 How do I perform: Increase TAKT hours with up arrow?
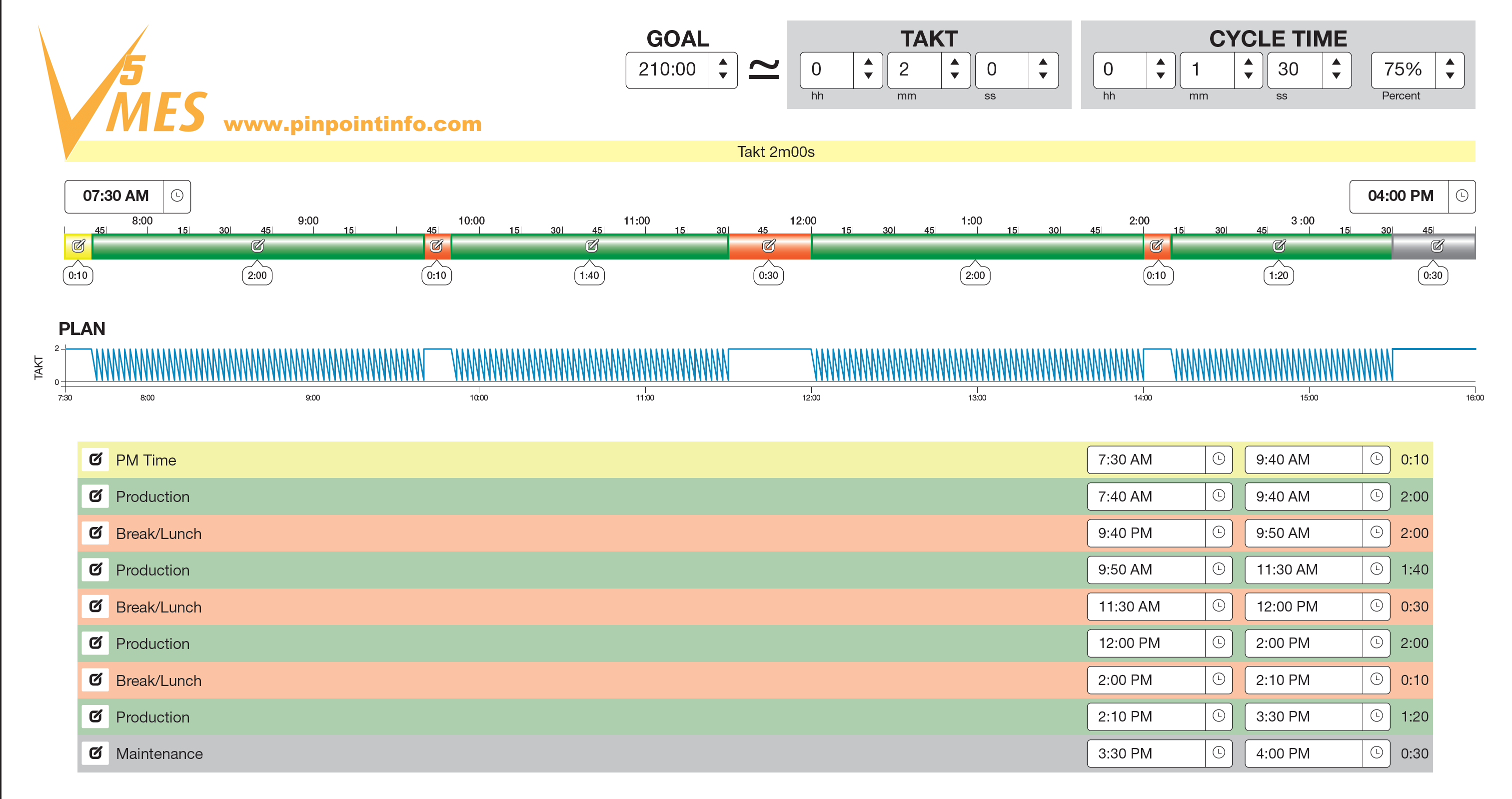coord(868,61)
